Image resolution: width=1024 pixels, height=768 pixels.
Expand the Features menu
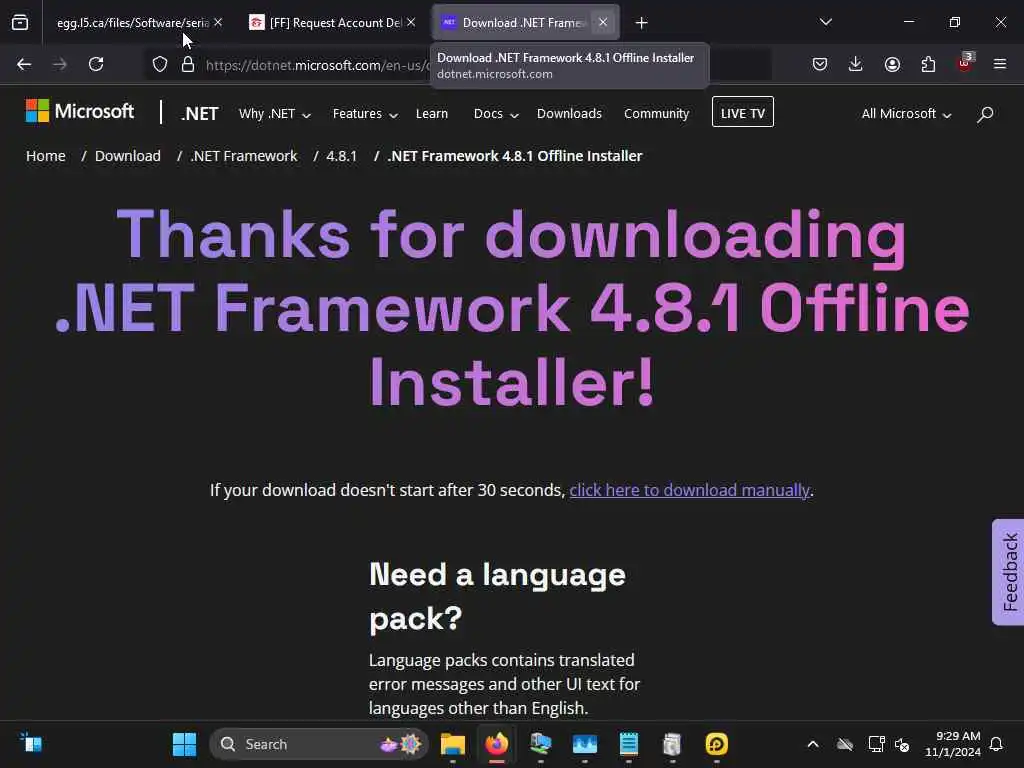pos(365,114)
